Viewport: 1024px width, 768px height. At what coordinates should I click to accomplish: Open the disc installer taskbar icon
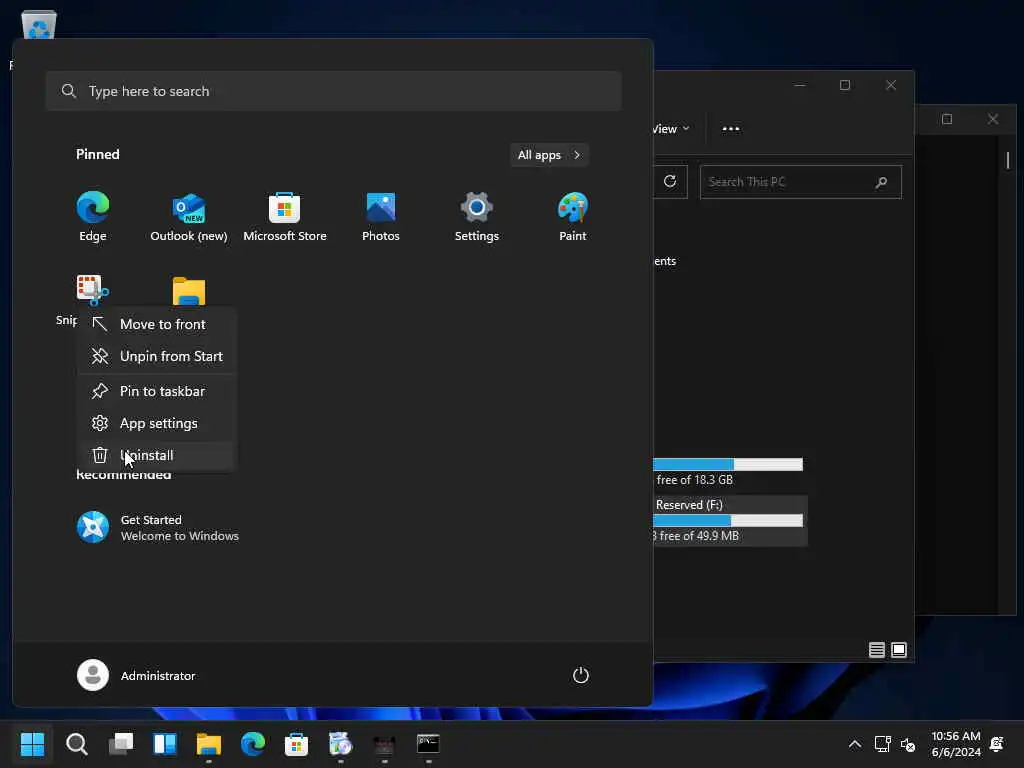tap(340, 744)
